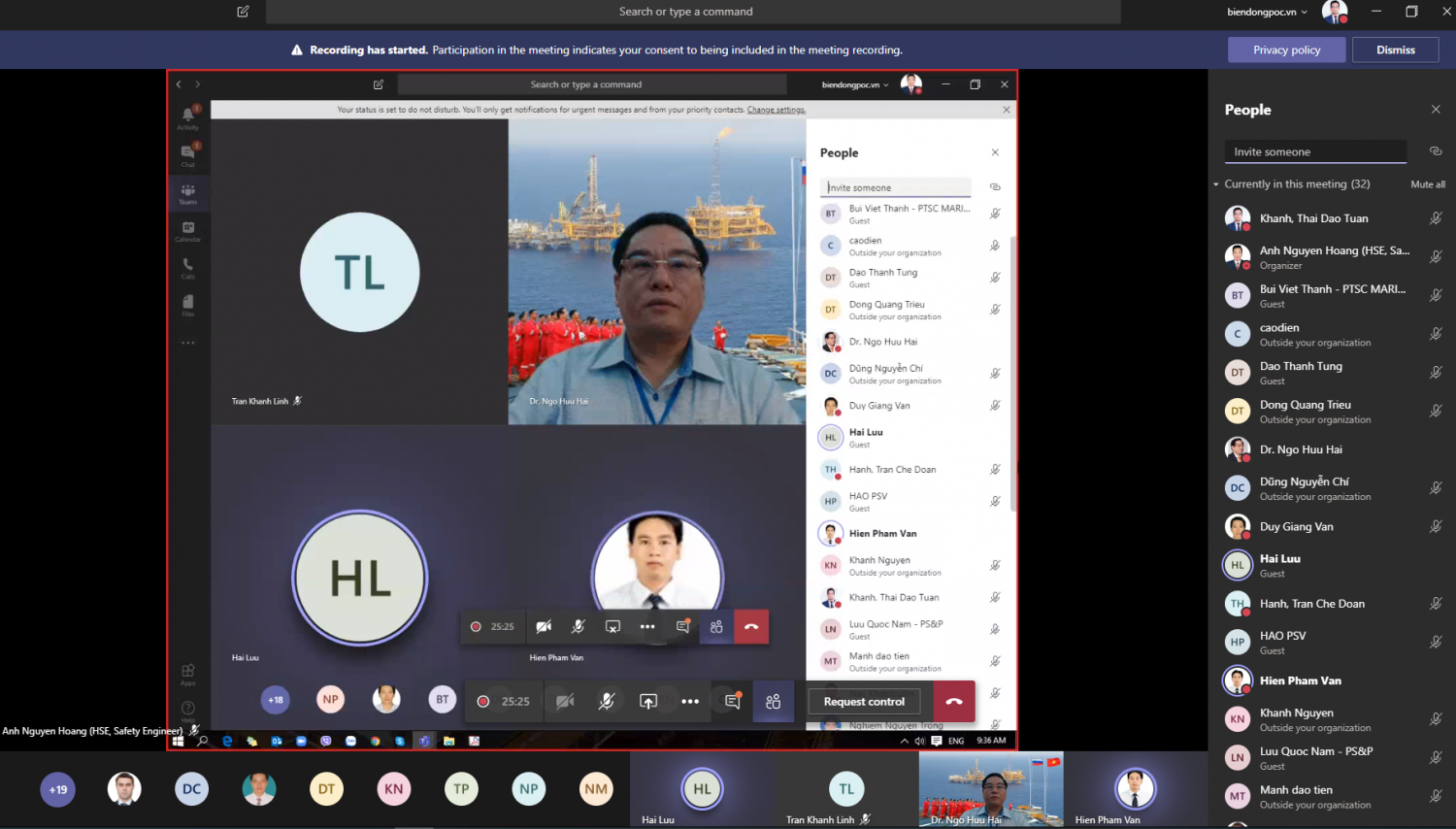Toggle mic icon for caodien
1456x829 pixels.
(x=1436, y=334)
